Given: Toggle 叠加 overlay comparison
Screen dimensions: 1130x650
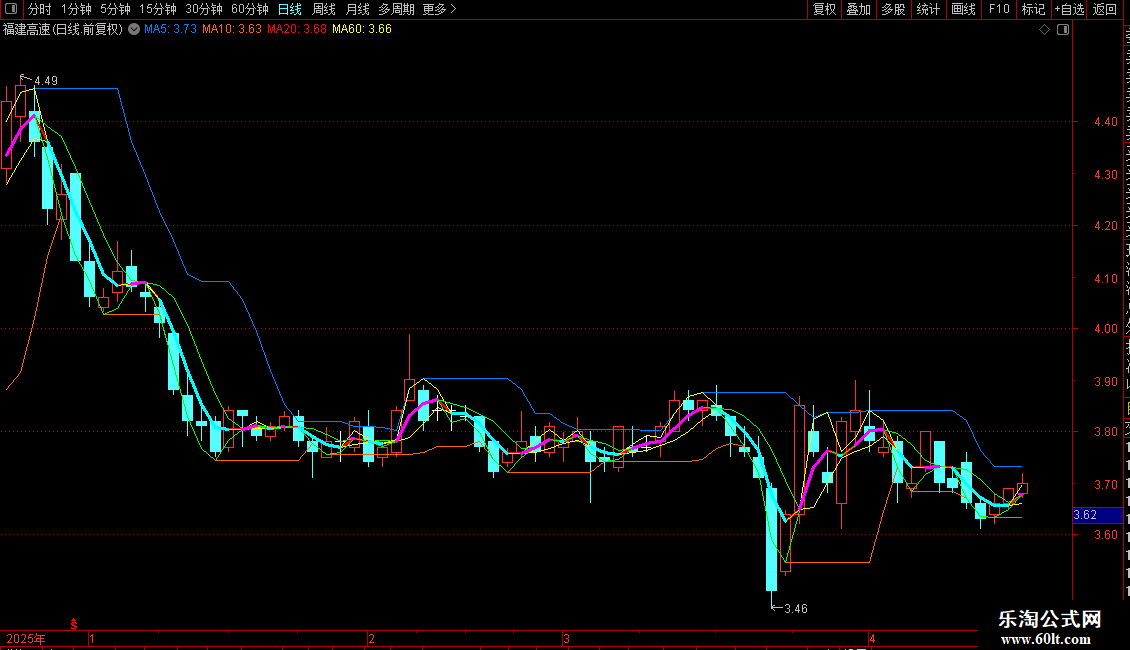Looking at the screenshot, I should [x=858, y=9].
